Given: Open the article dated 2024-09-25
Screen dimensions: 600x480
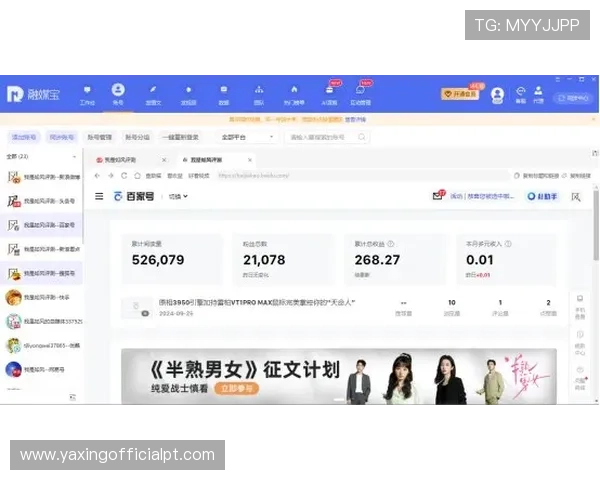Looking at the screenshot, I should [x=257, y=302].
